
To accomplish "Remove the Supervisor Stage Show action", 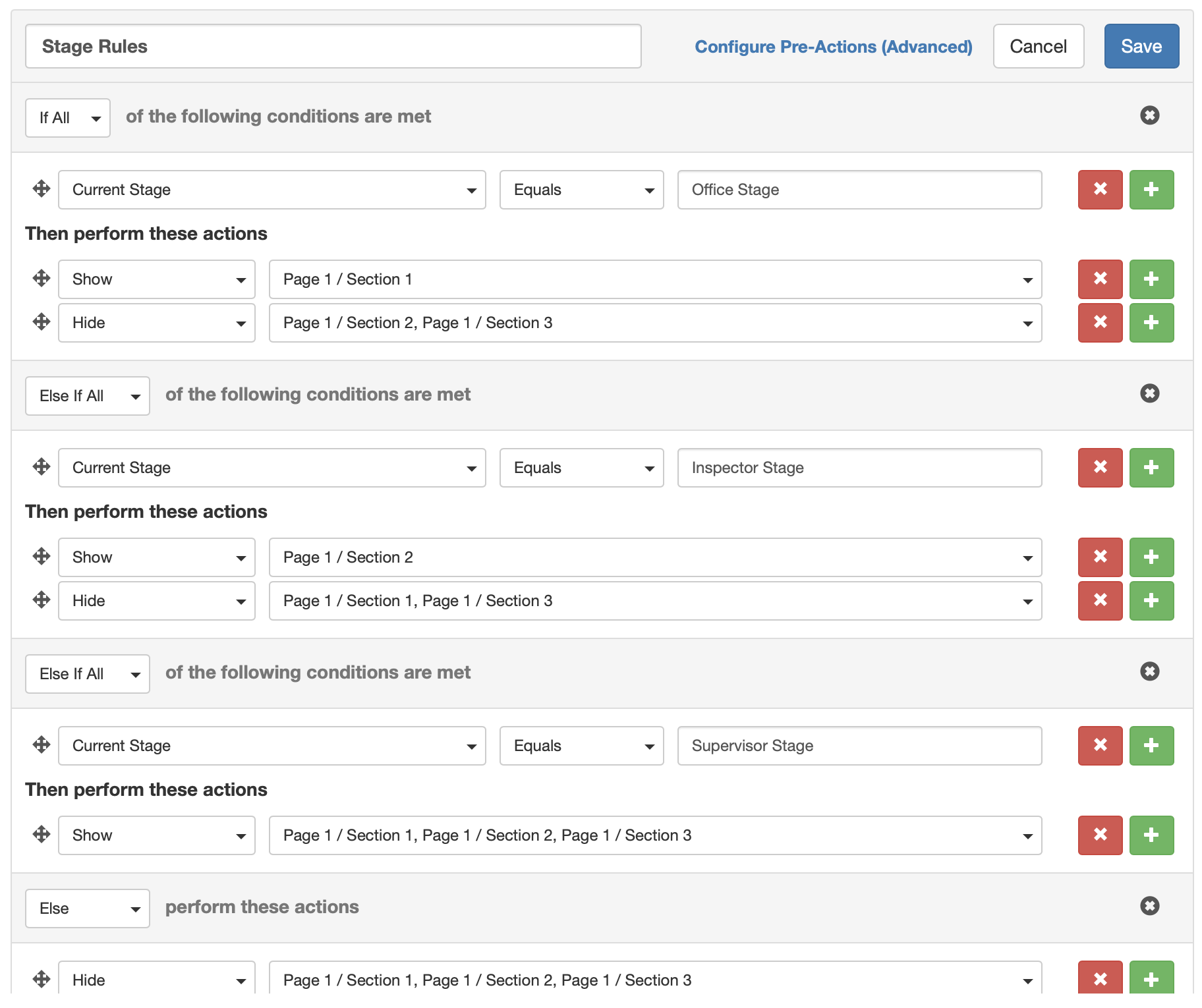I will point(1100,835).
